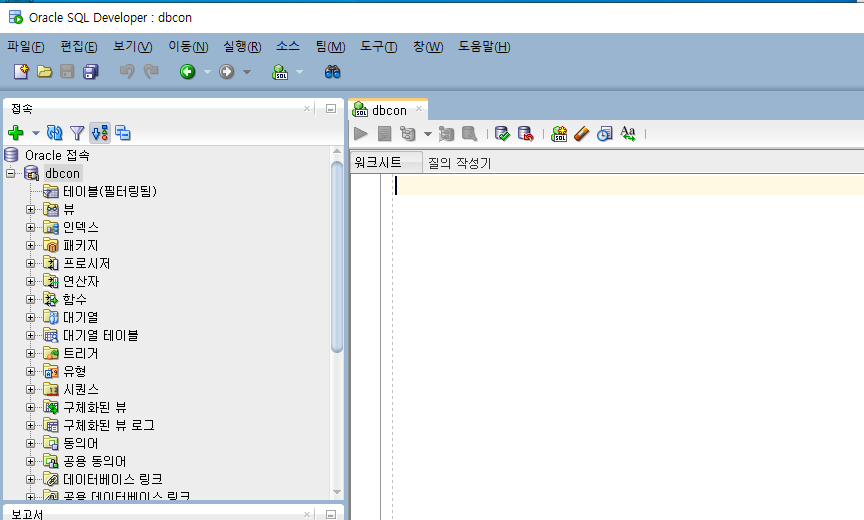Refresh the connections tree
Viewport: 864px width, 520px height.
(x=55, y=133)
